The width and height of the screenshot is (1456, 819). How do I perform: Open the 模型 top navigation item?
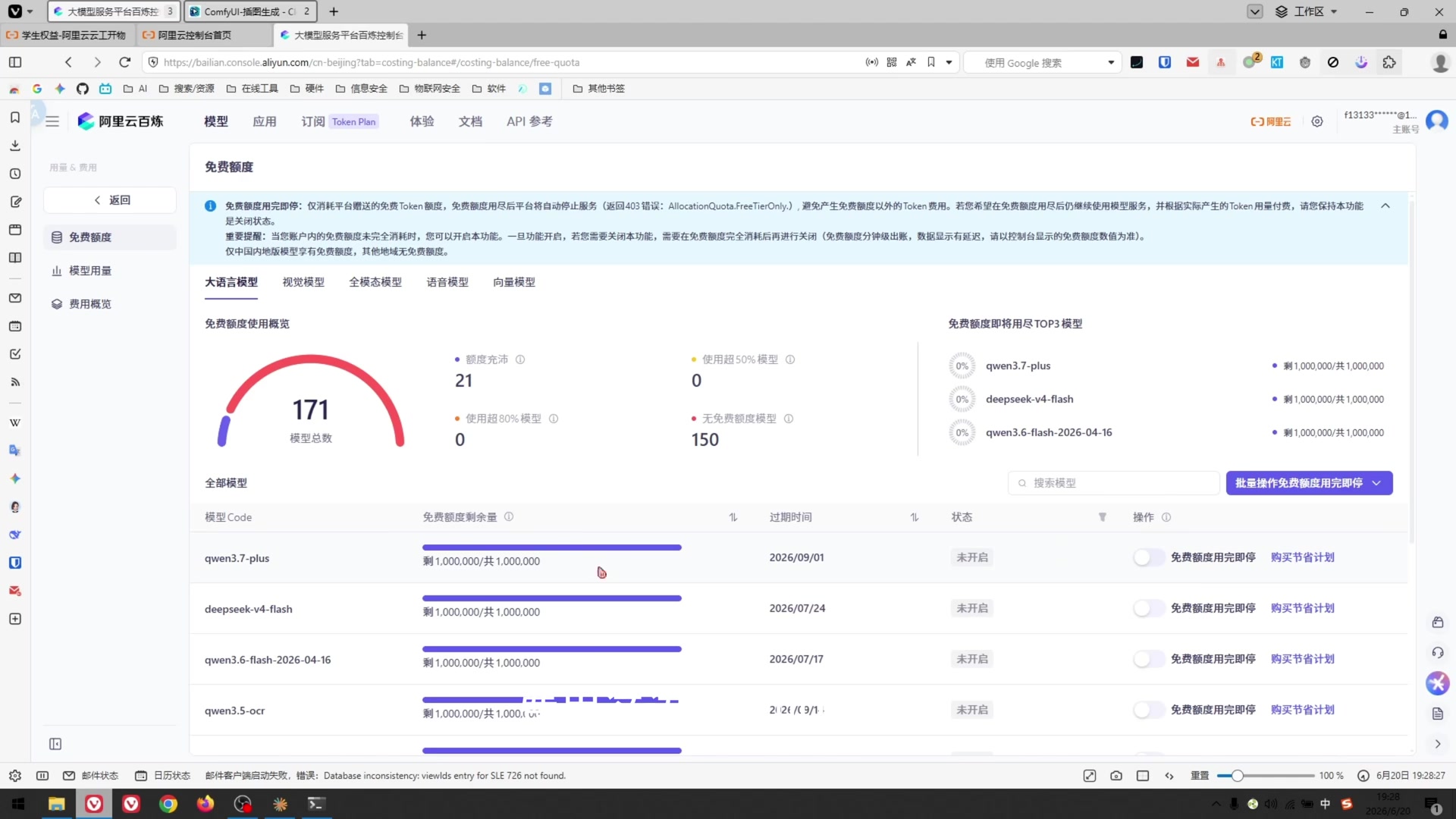[216, 121]
